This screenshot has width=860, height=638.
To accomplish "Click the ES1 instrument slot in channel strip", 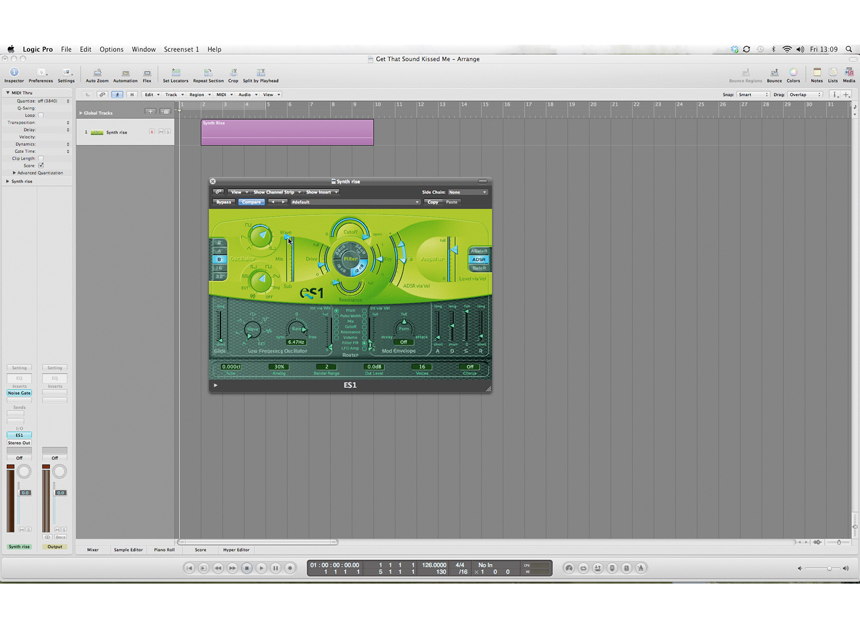I will [19, 435].
